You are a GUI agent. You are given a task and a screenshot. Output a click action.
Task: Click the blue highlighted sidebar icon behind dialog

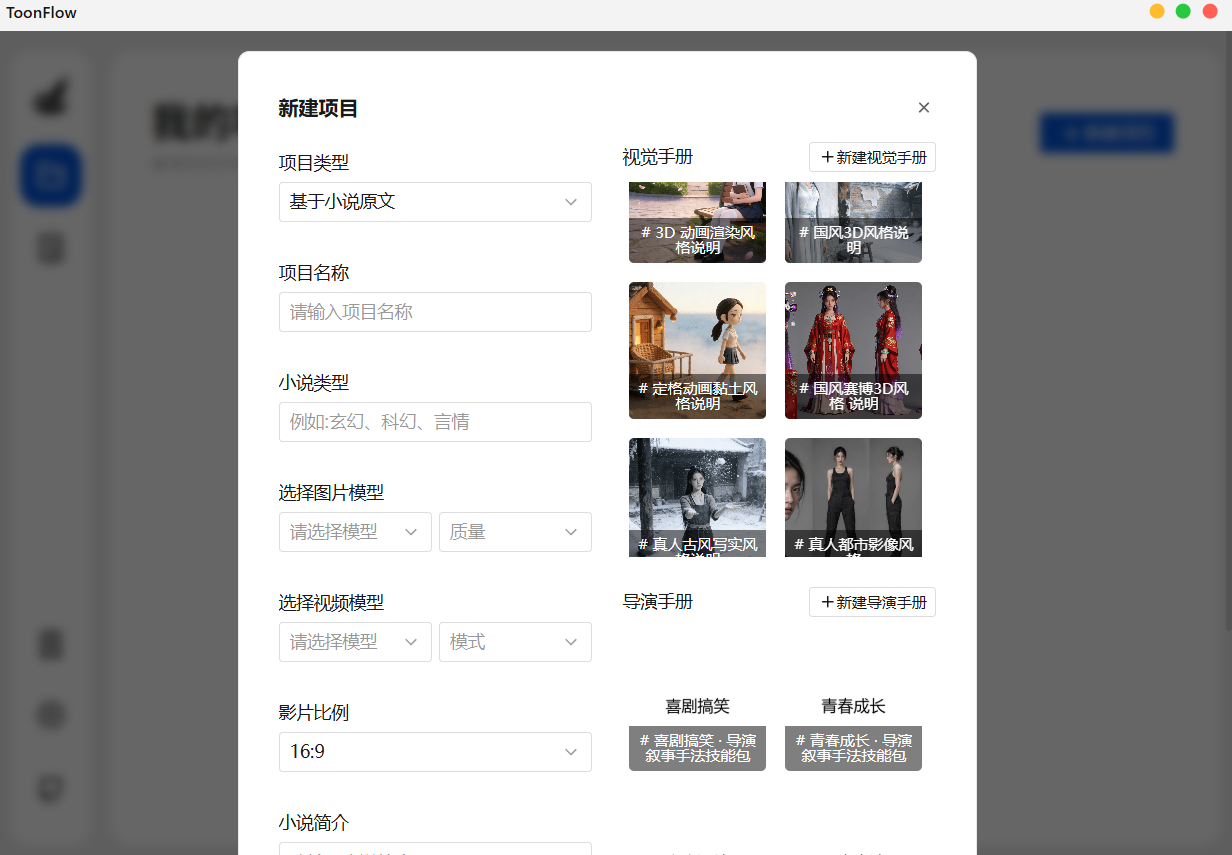[51, 176]
